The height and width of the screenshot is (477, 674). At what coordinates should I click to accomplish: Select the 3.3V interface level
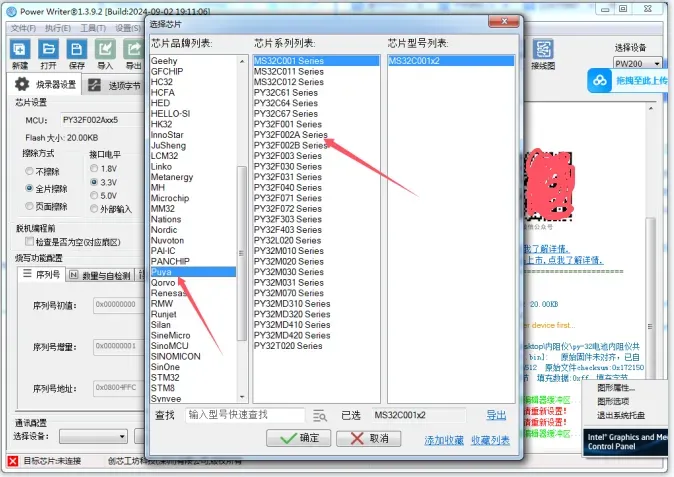(x=94, y=182)
